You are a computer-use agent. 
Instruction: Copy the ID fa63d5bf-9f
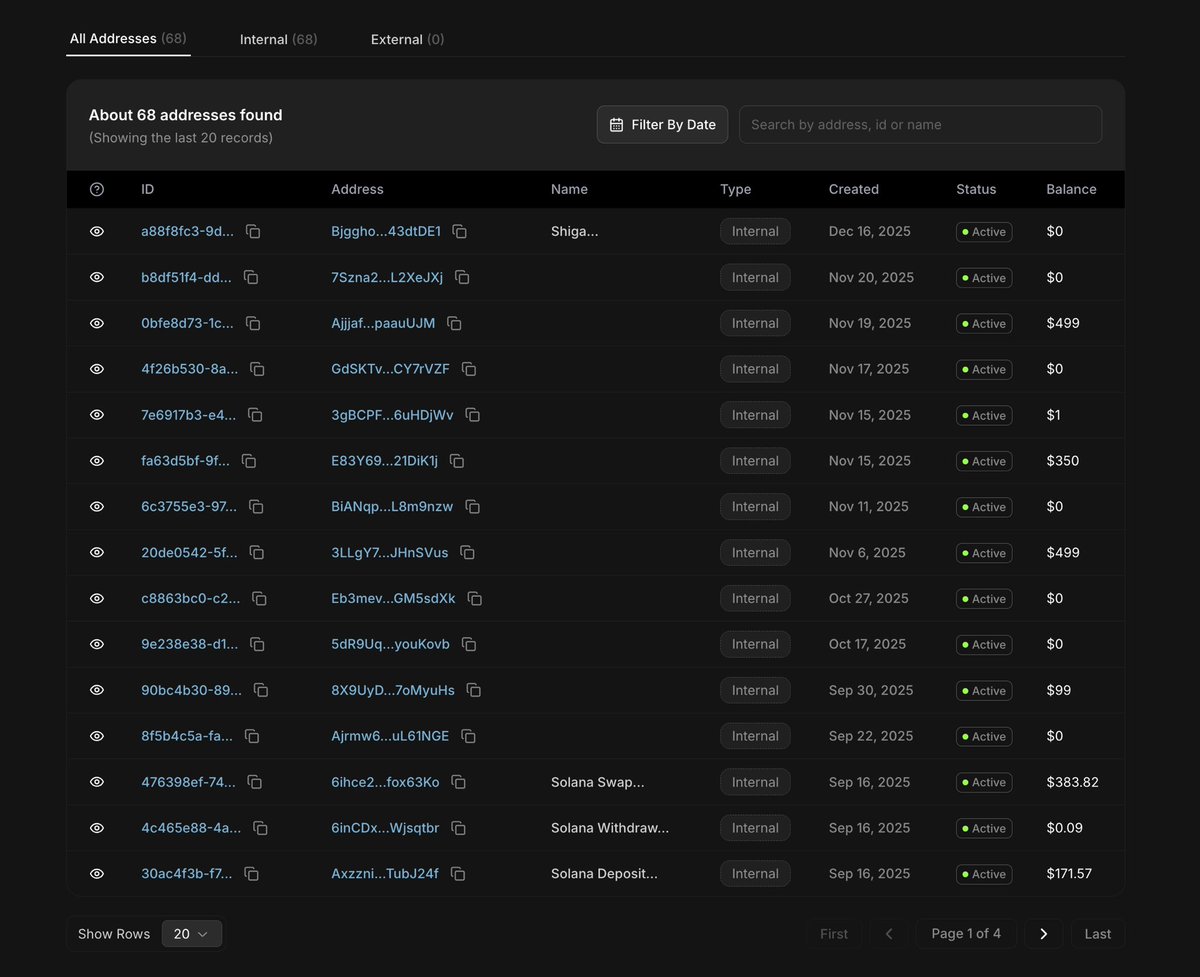coord(248,461)
